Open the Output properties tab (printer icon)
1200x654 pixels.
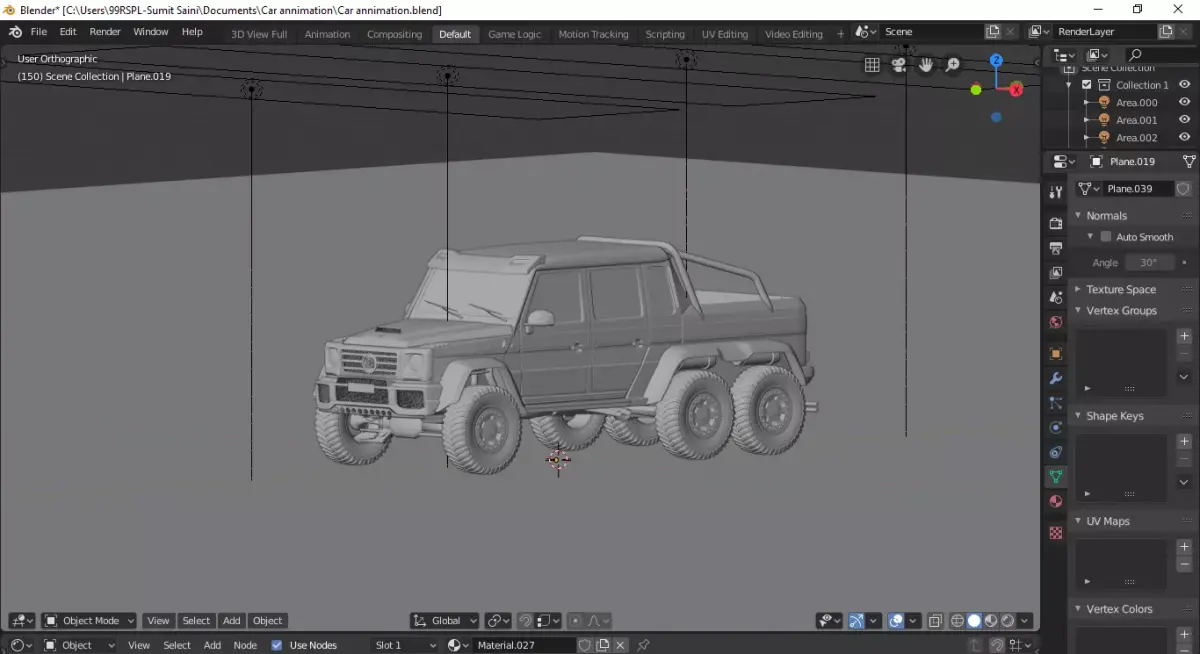coord(1056,247)
